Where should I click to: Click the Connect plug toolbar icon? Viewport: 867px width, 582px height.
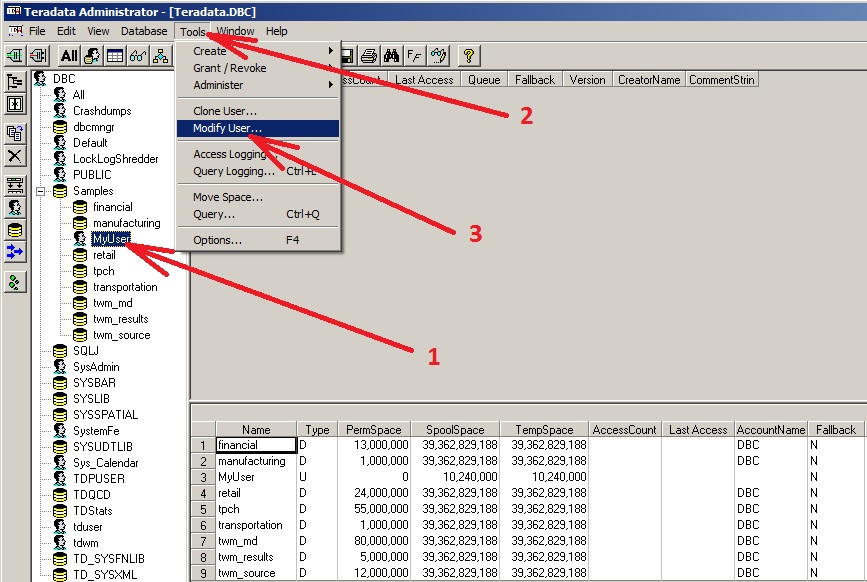click(15, 56)
